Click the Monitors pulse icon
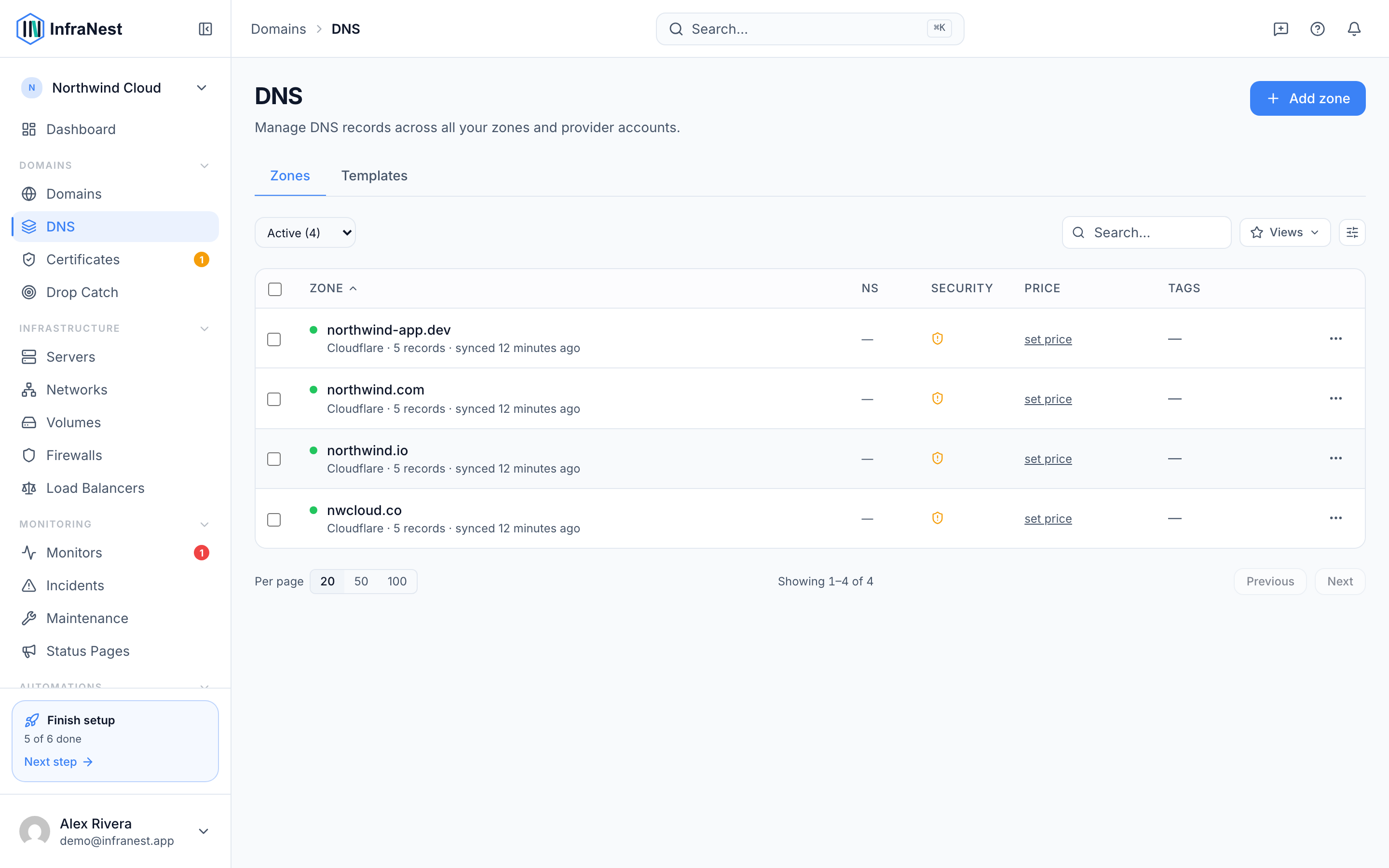The image size is (1389, 868). [29, 553]
